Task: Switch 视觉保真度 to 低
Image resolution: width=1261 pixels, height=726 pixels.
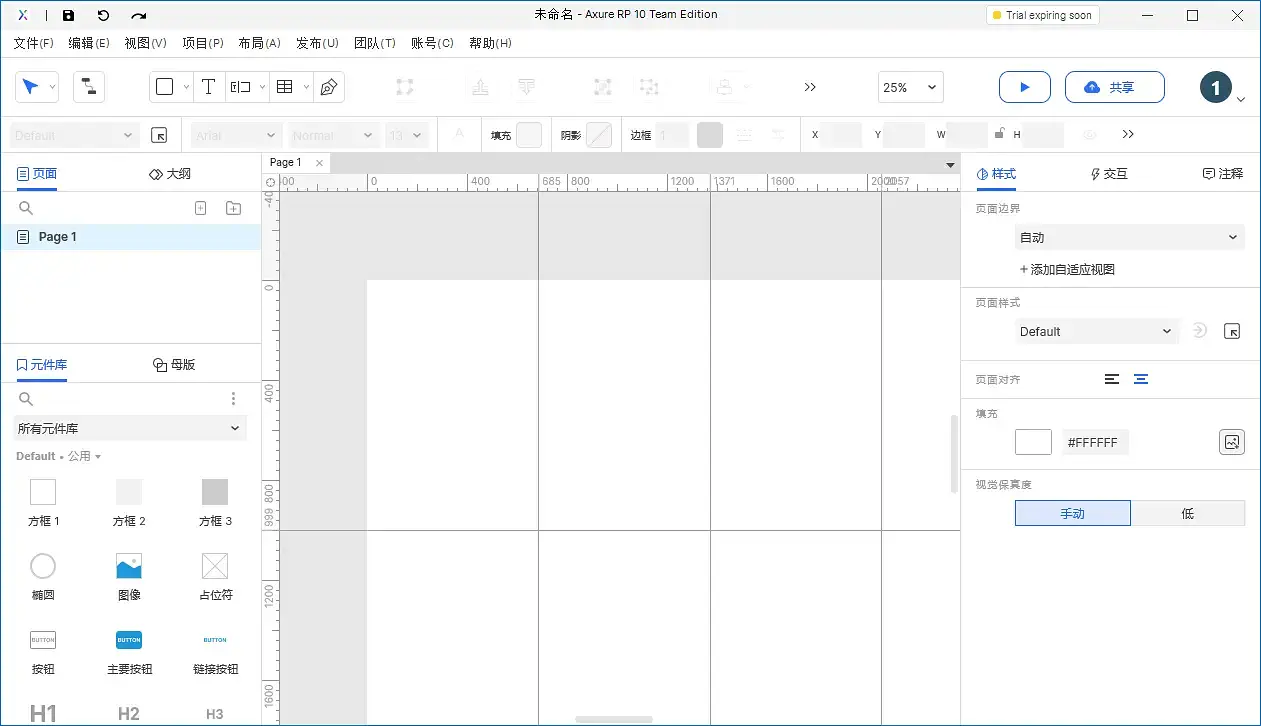Action: [1188, 512]
